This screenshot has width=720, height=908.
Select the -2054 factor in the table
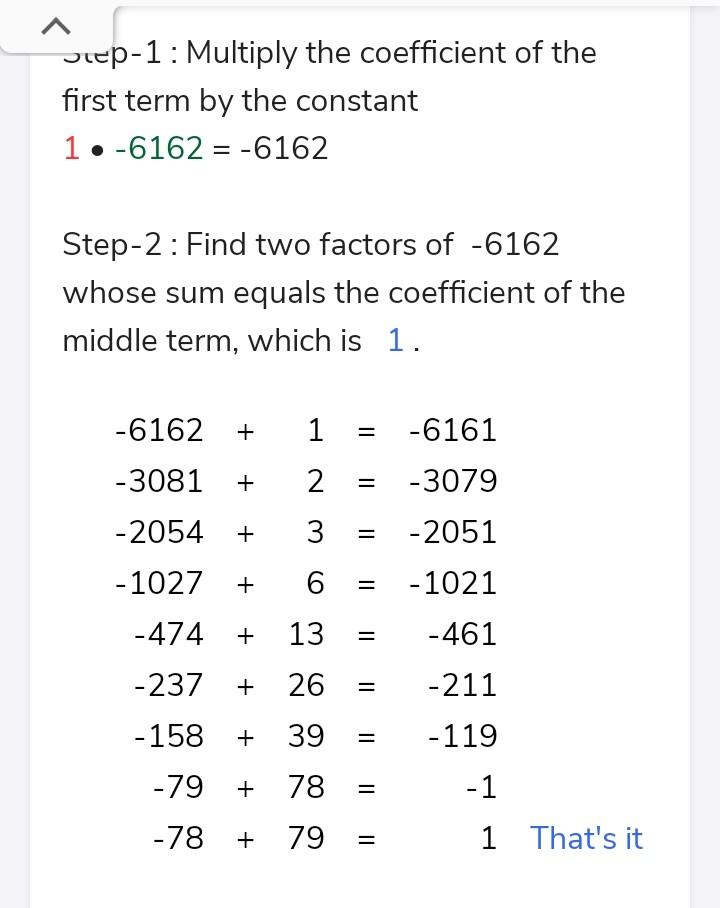(x=159, y=532)
